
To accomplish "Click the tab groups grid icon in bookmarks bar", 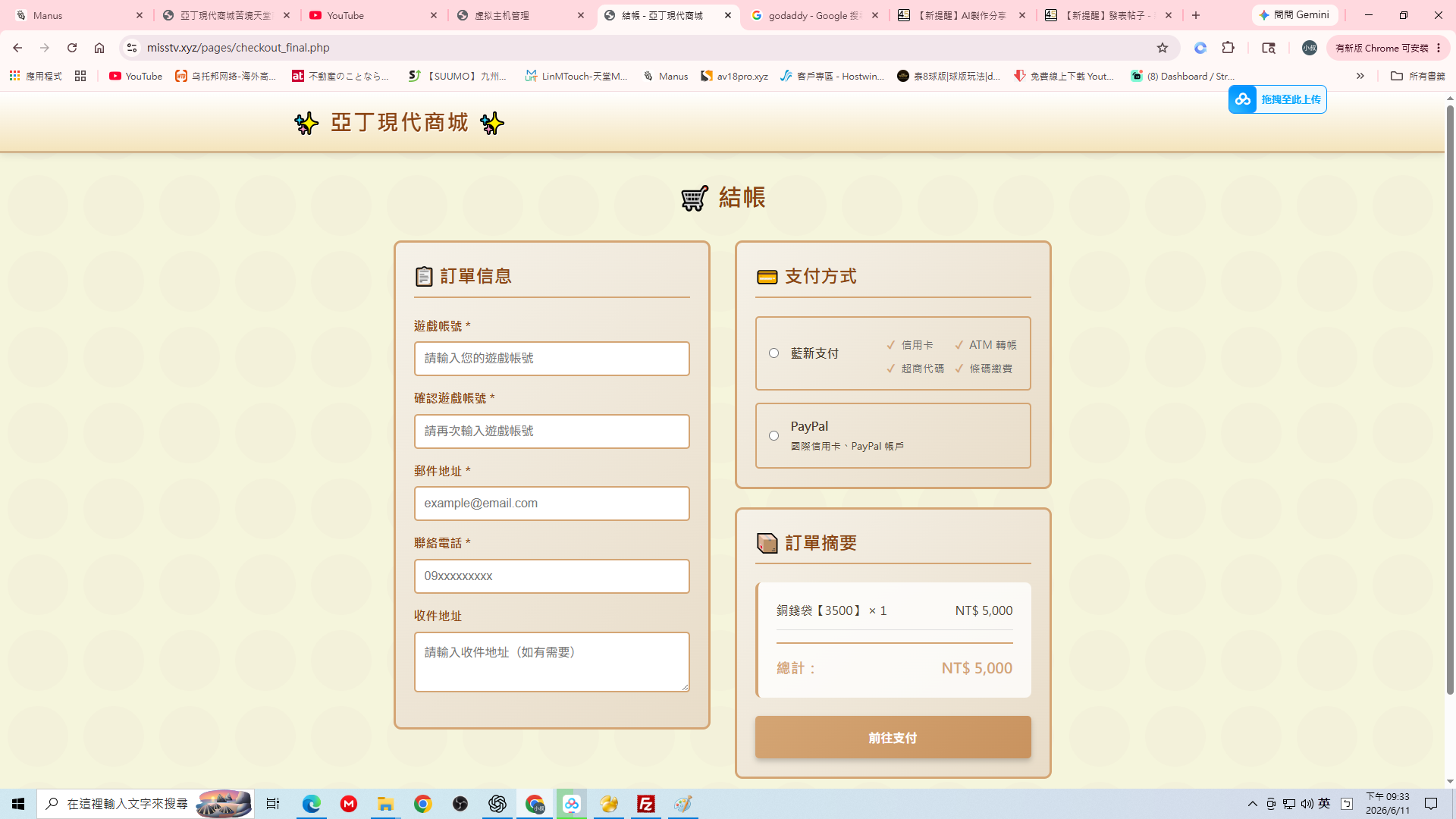I will point(80,76).
